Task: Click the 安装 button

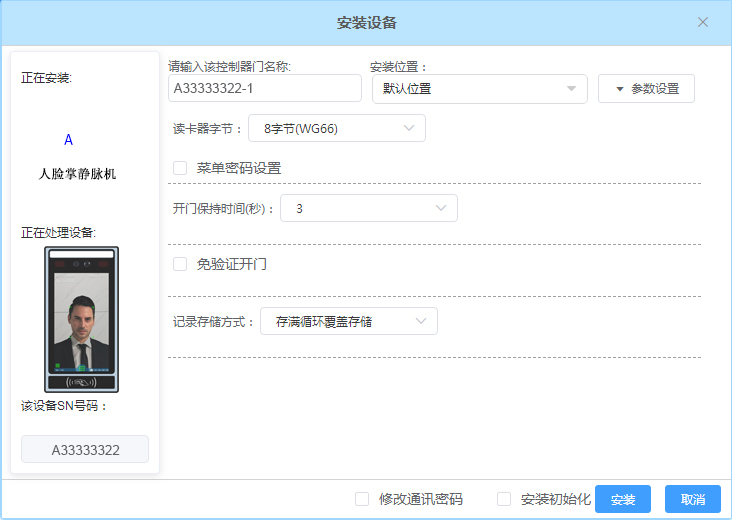Action: [623, 499]
